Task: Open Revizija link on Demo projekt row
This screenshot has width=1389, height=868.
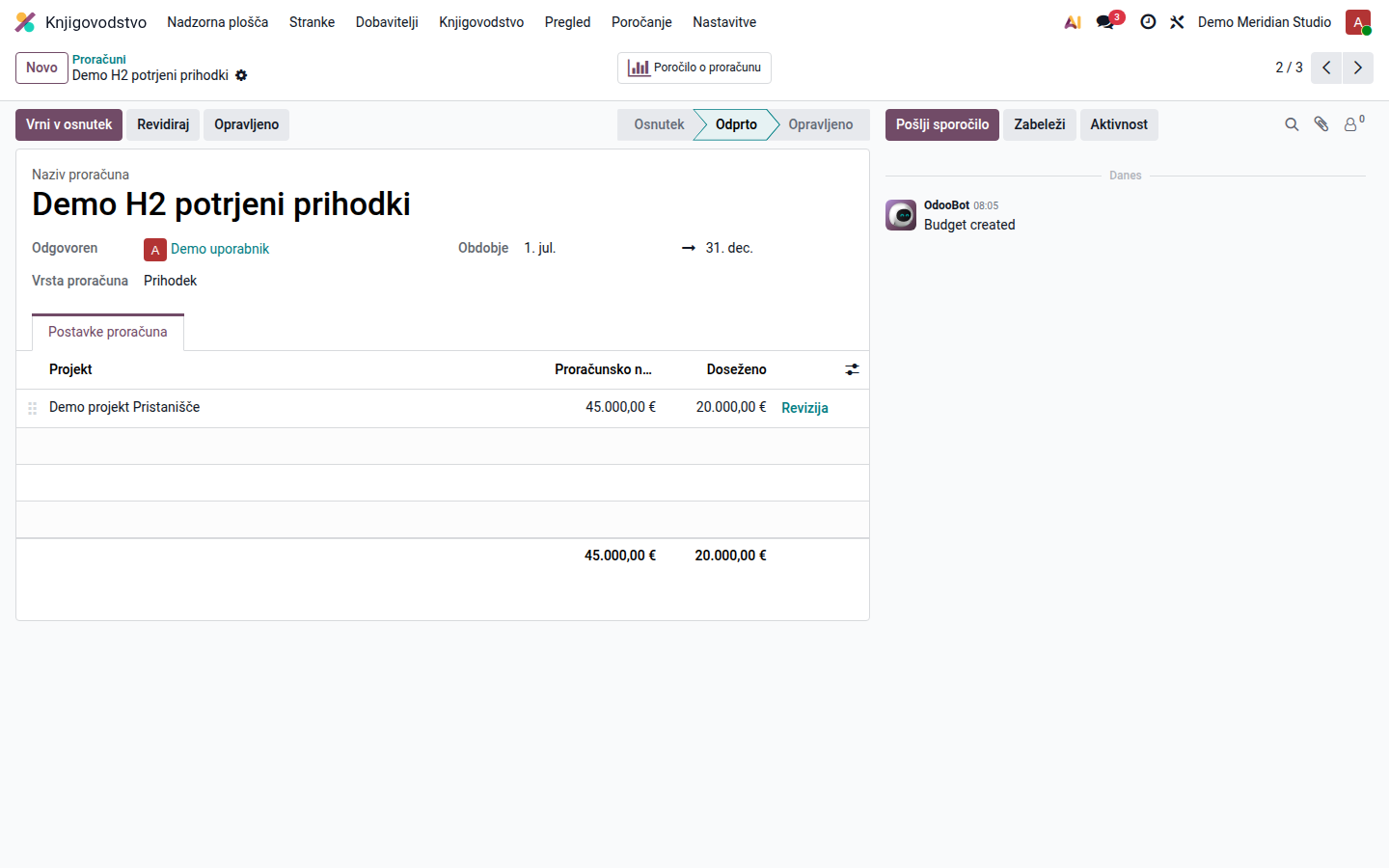Action: point(804,408)
